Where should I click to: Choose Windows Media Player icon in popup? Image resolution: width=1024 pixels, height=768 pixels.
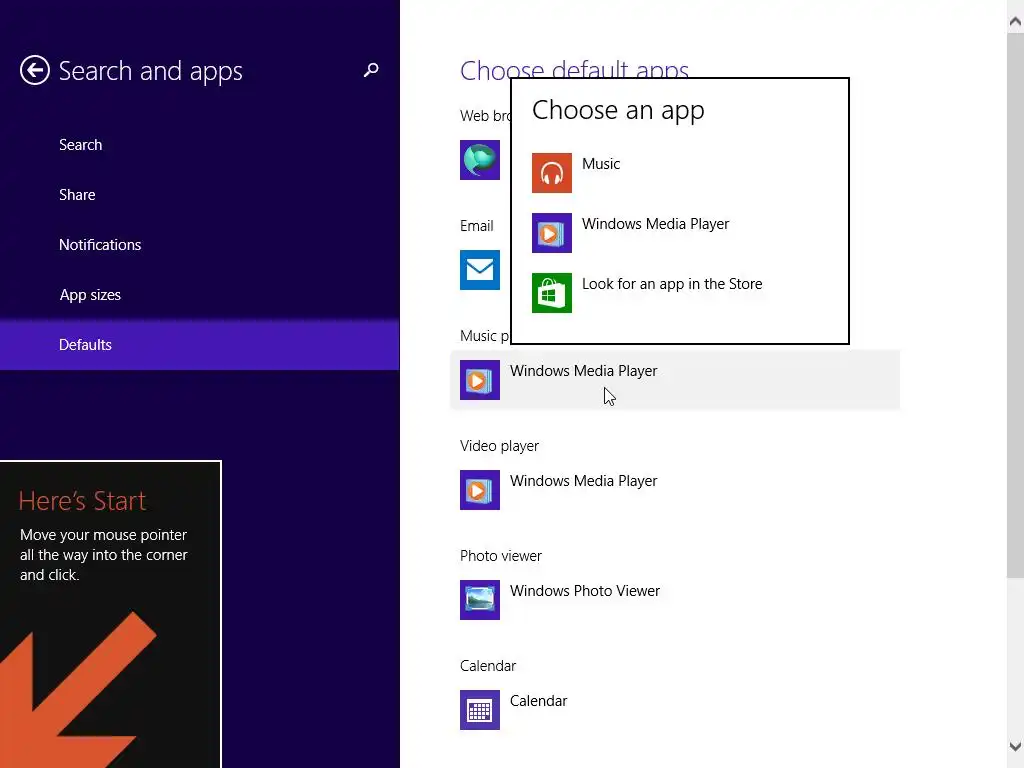point(551,232)
